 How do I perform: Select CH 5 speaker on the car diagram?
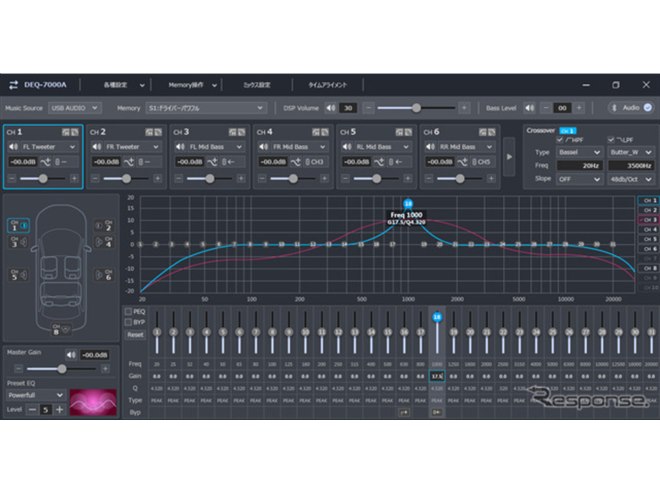point(18,275)
